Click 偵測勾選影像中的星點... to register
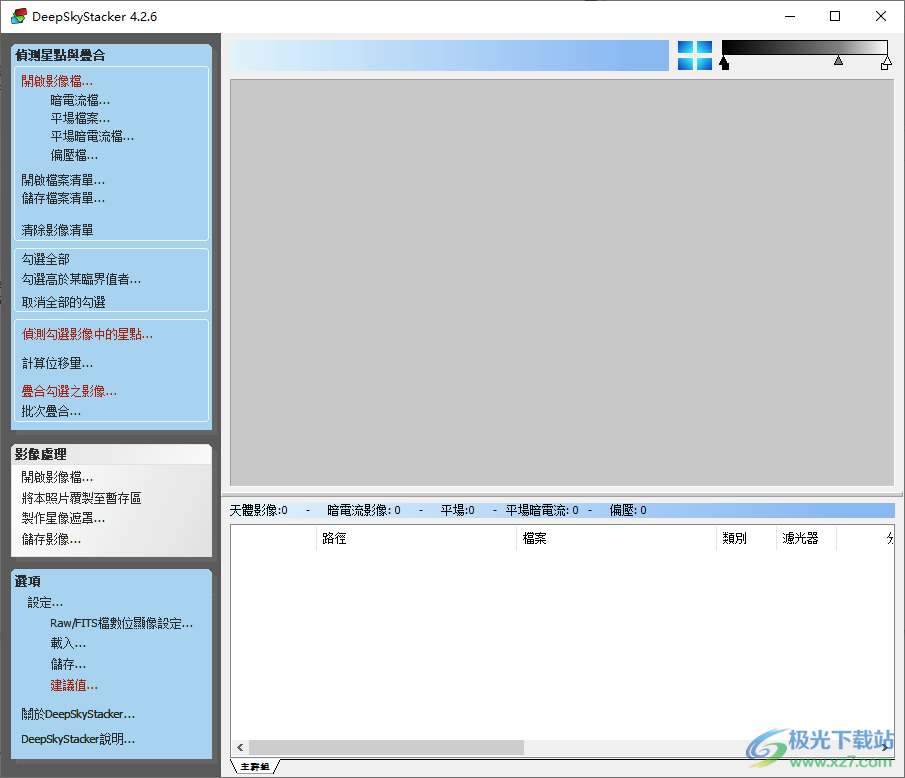 tap(87, 334)
